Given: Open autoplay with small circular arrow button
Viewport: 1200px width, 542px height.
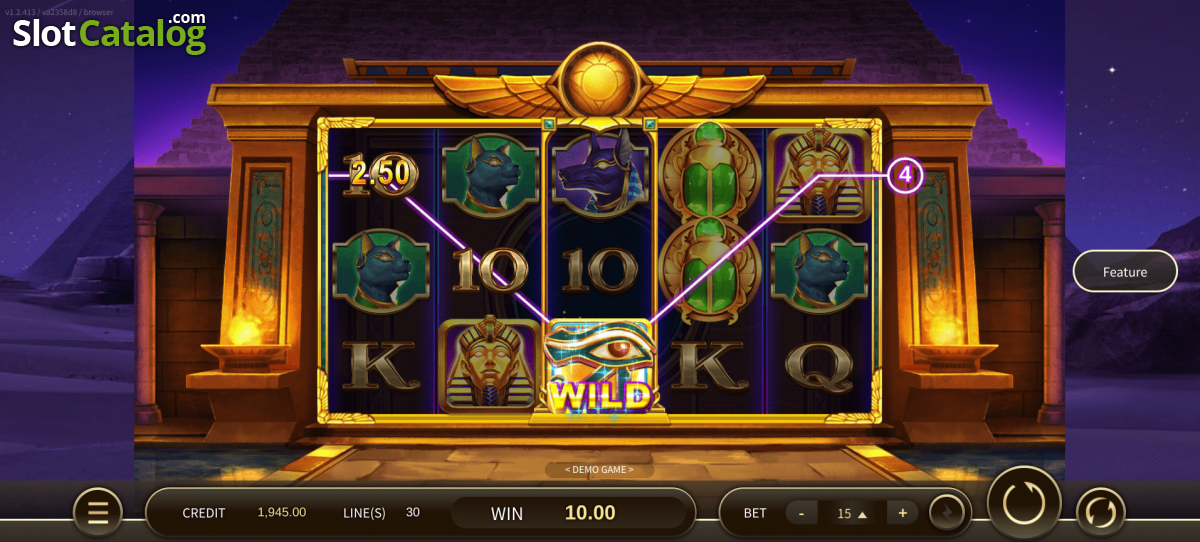Looking at the screenshot, I should [x=1100, y=512].
